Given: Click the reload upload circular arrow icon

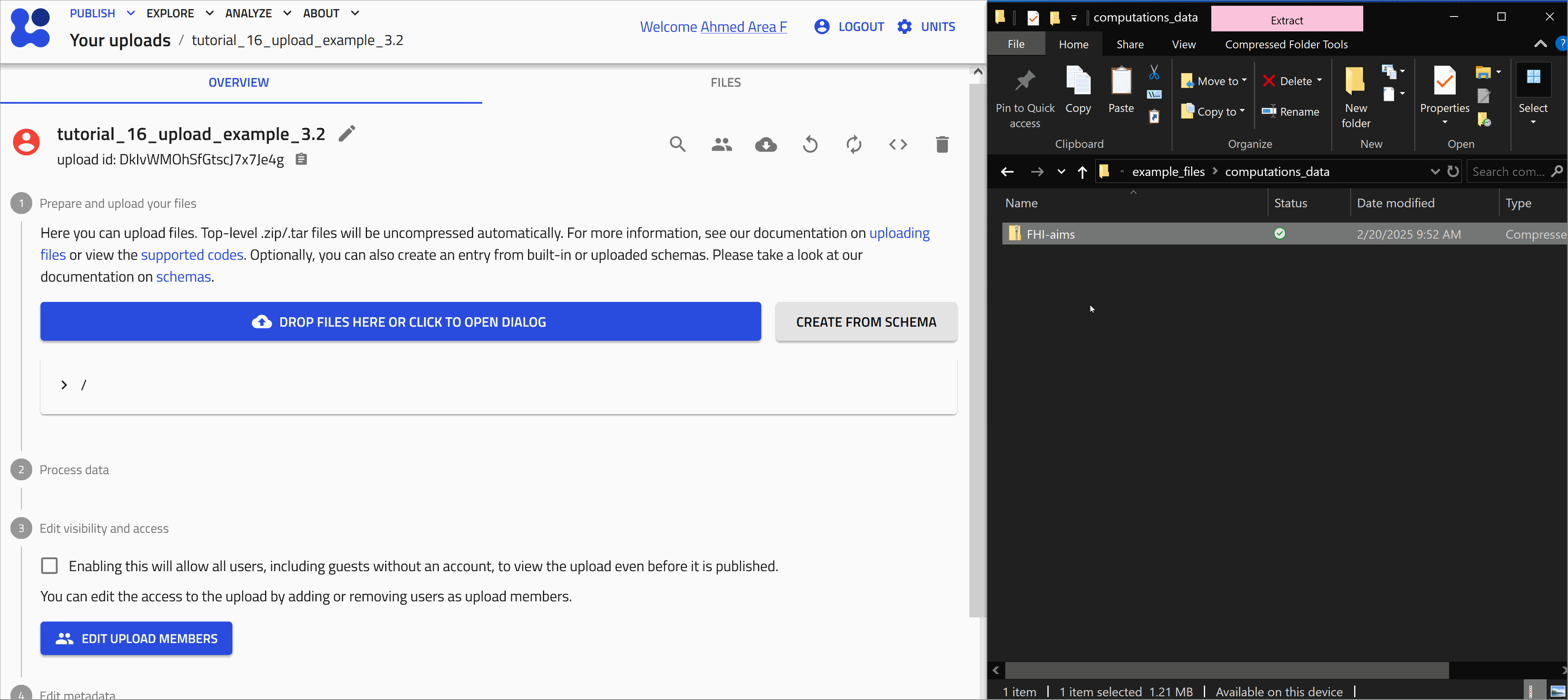Looking at the screenshot, I should (x=810, y=145).
